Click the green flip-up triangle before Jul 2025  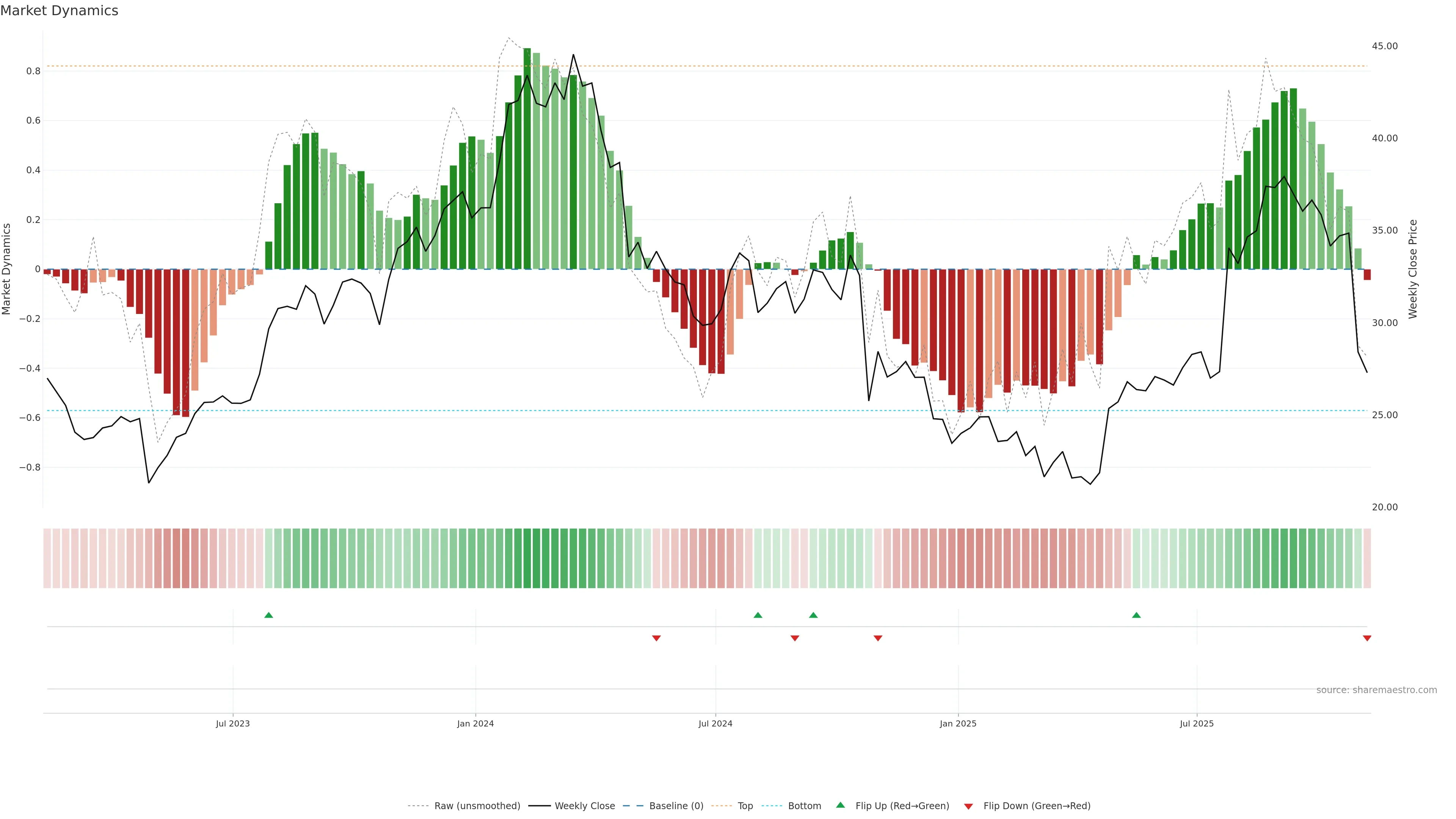point(1136,615)
